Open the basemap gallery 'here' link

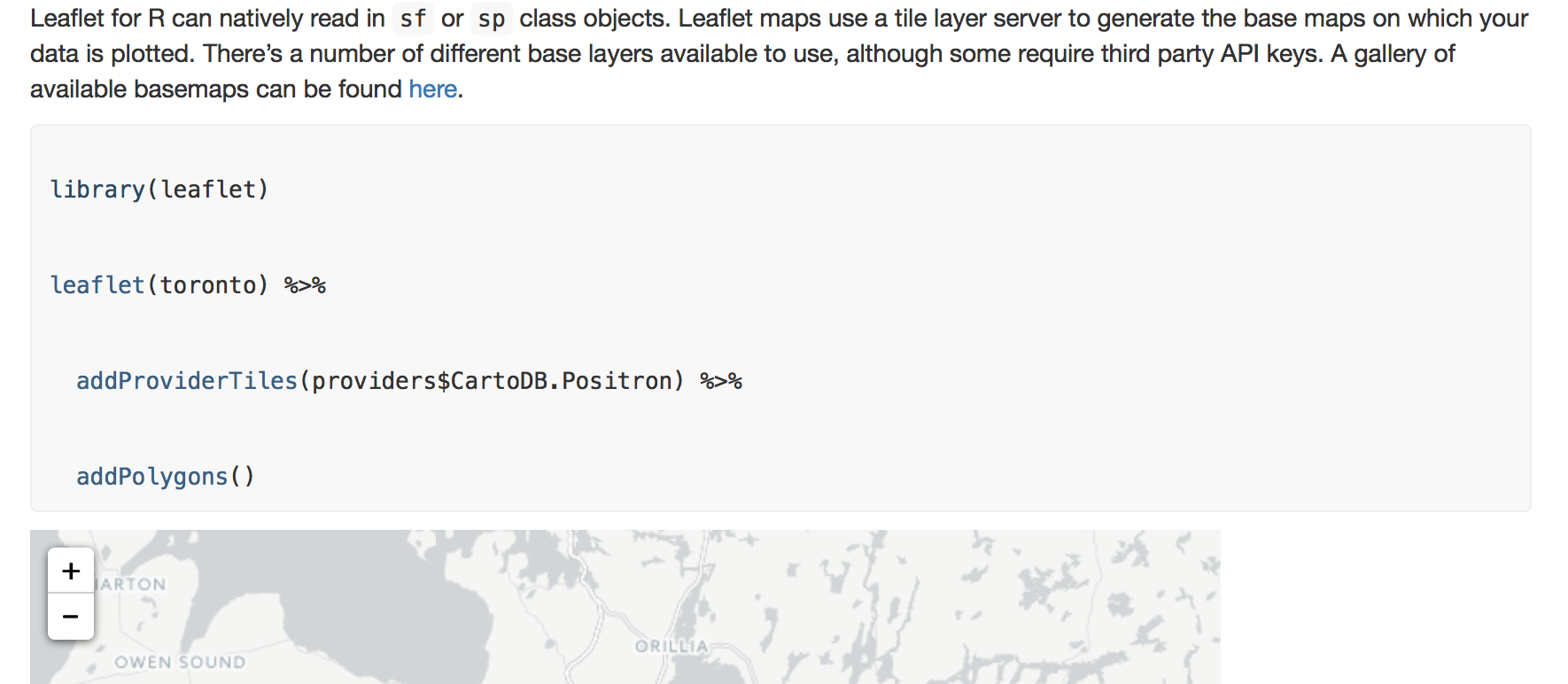click(x=432, y=89)
